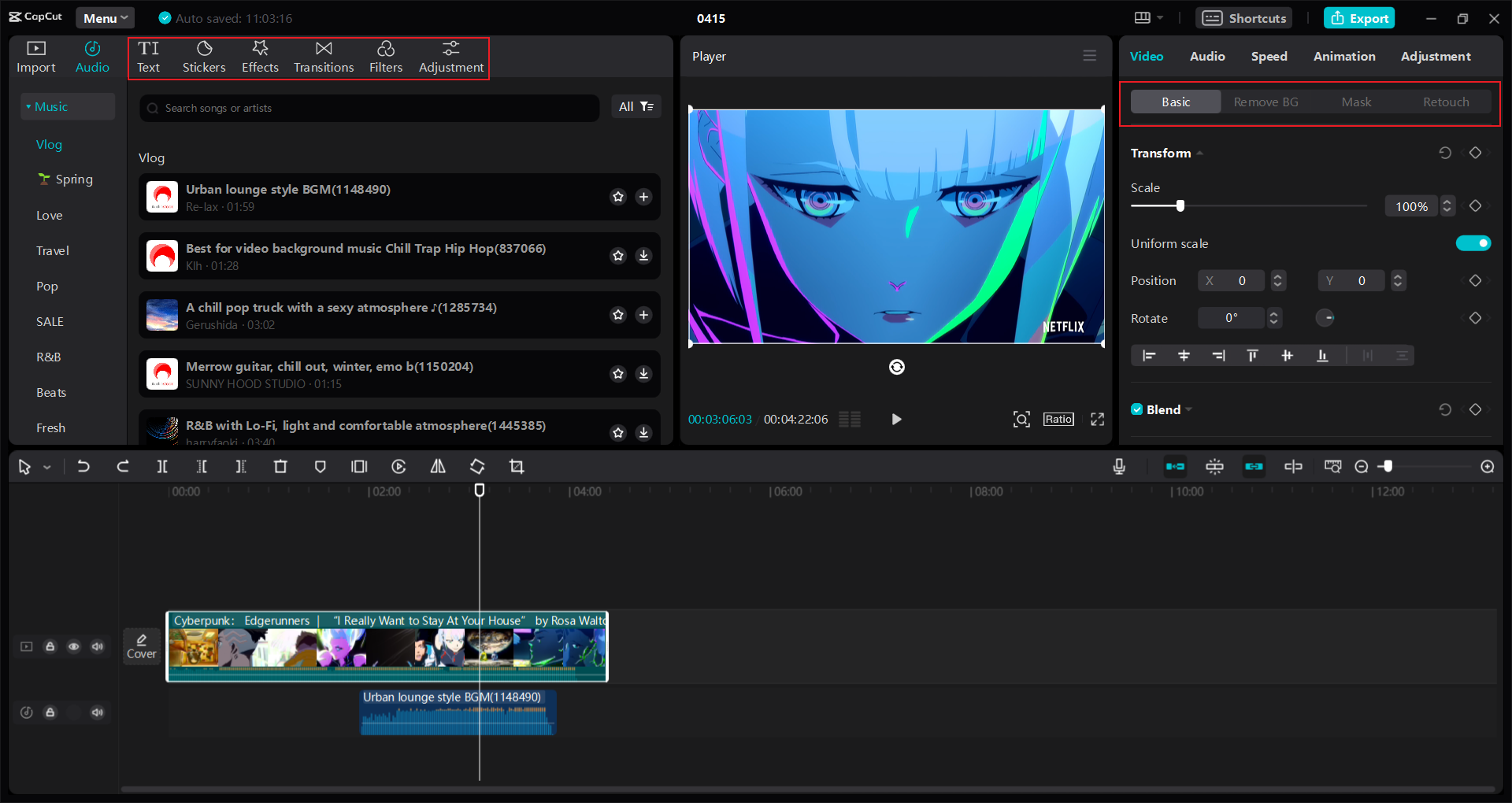1512x803 pixels.
Task: Add A chill pop truck track to timeline
Action: [x=643, y=315]
